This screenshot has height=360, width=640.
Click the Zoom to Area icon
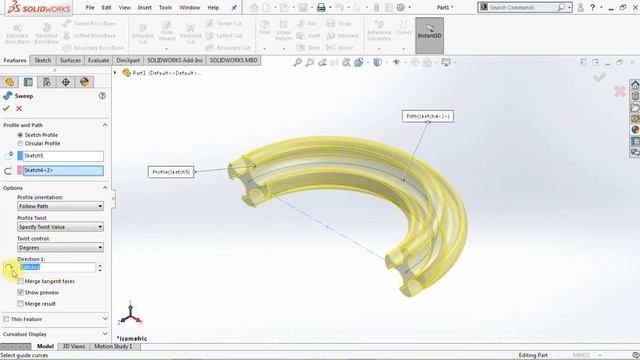pyautogui.click(x=310, y=62)
